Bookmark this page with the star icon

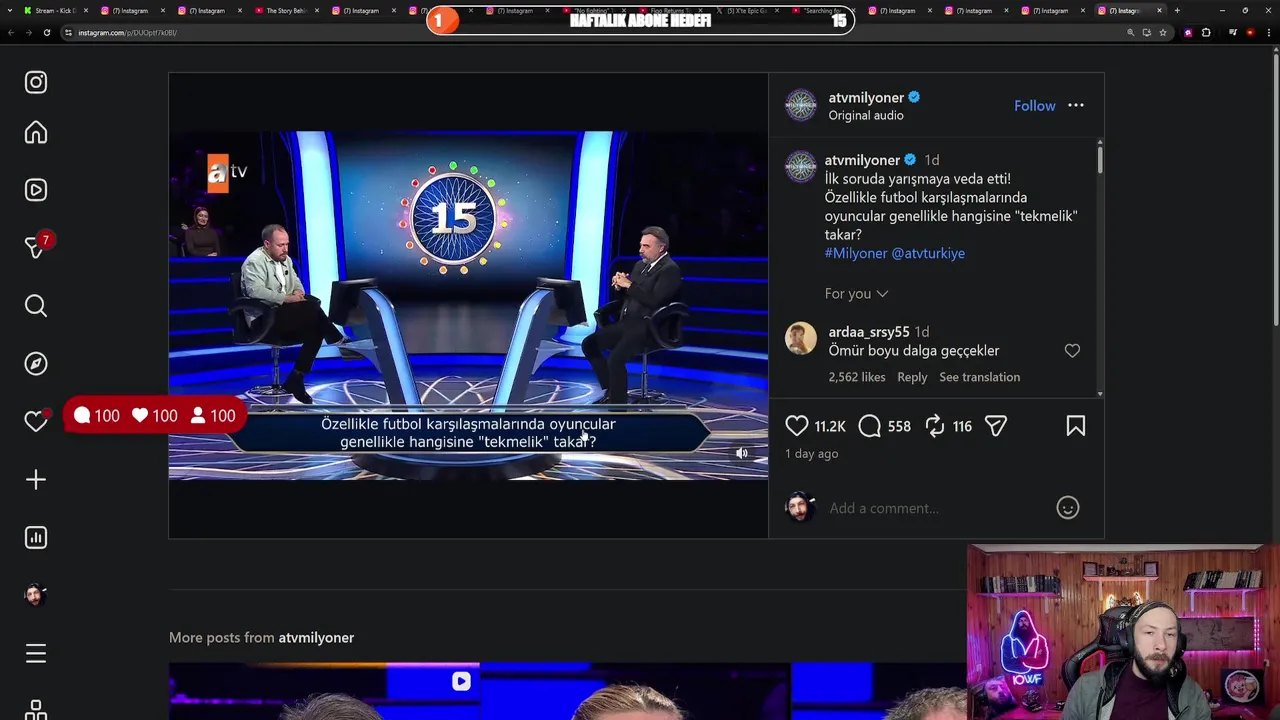[x=1162, y=32]
